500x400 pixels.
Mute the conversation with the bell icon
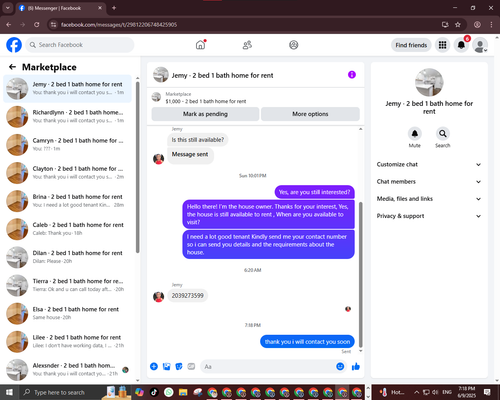[x=415, y=134]
